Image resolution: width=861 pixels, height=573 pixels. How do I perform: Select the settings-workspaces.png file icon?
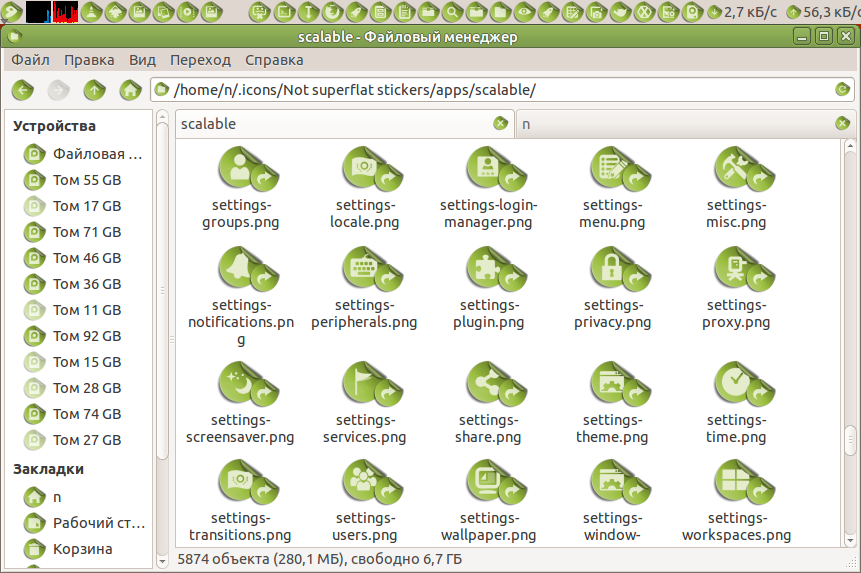(x=743, y=482)
